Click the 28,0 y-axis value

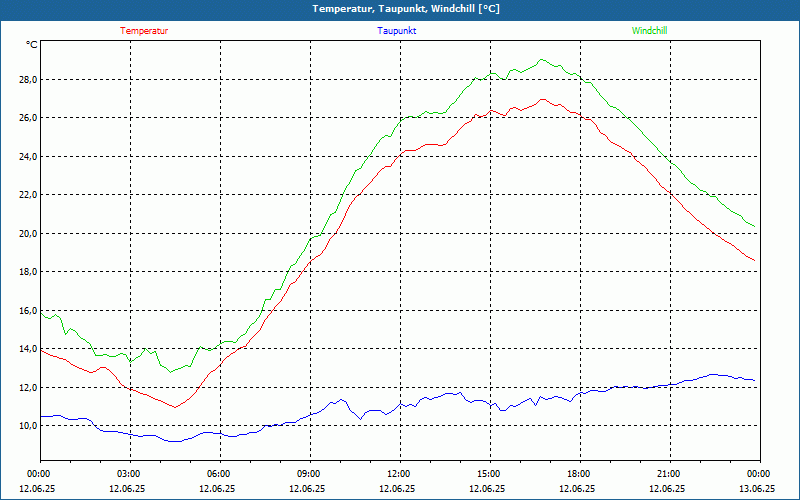29,80
